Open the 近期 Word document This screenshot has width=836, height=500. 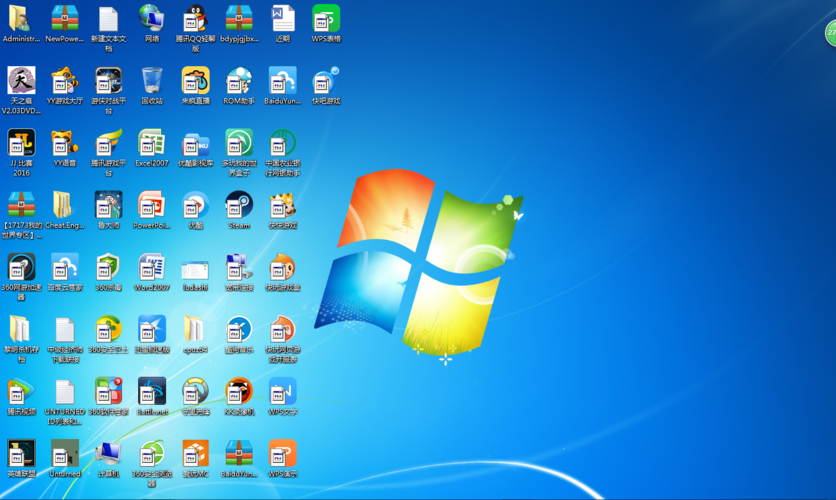(283, 18)
